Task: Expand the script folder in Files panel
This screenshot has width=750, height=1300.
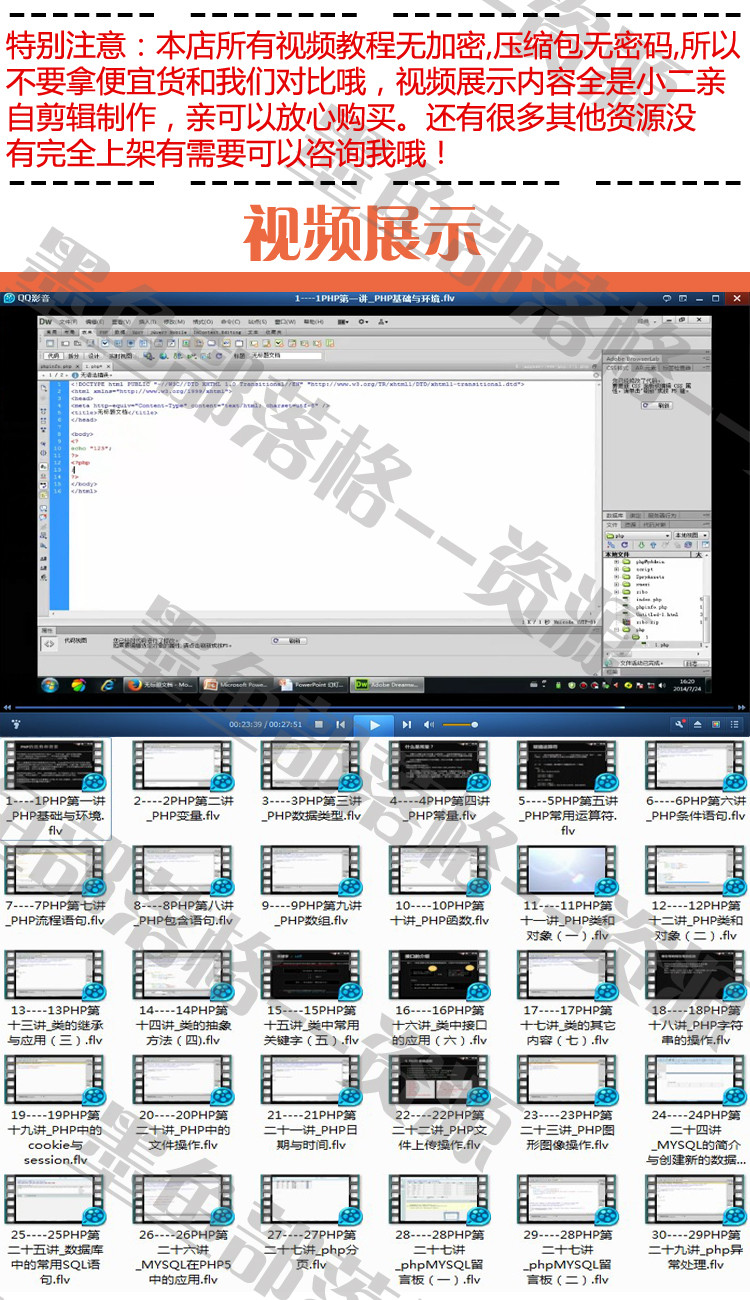Action: (617, 569)
